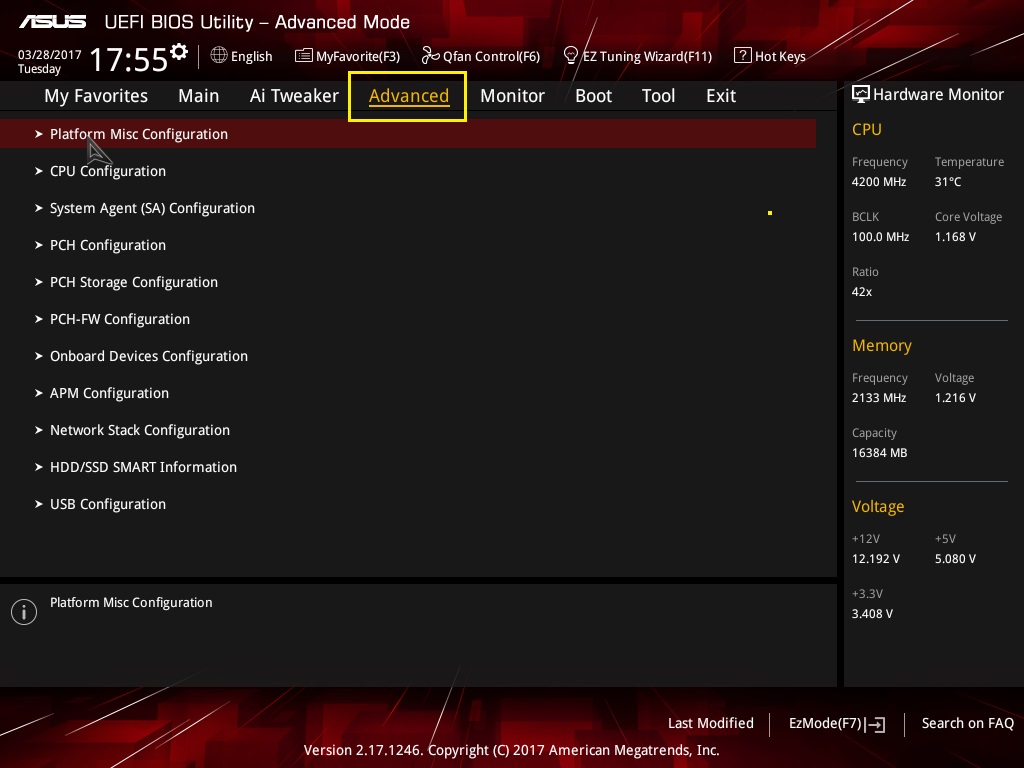Click the memory capacity value 16384 MB
The width and height of the screenshot is (1024, 768).
pos(880,453)
